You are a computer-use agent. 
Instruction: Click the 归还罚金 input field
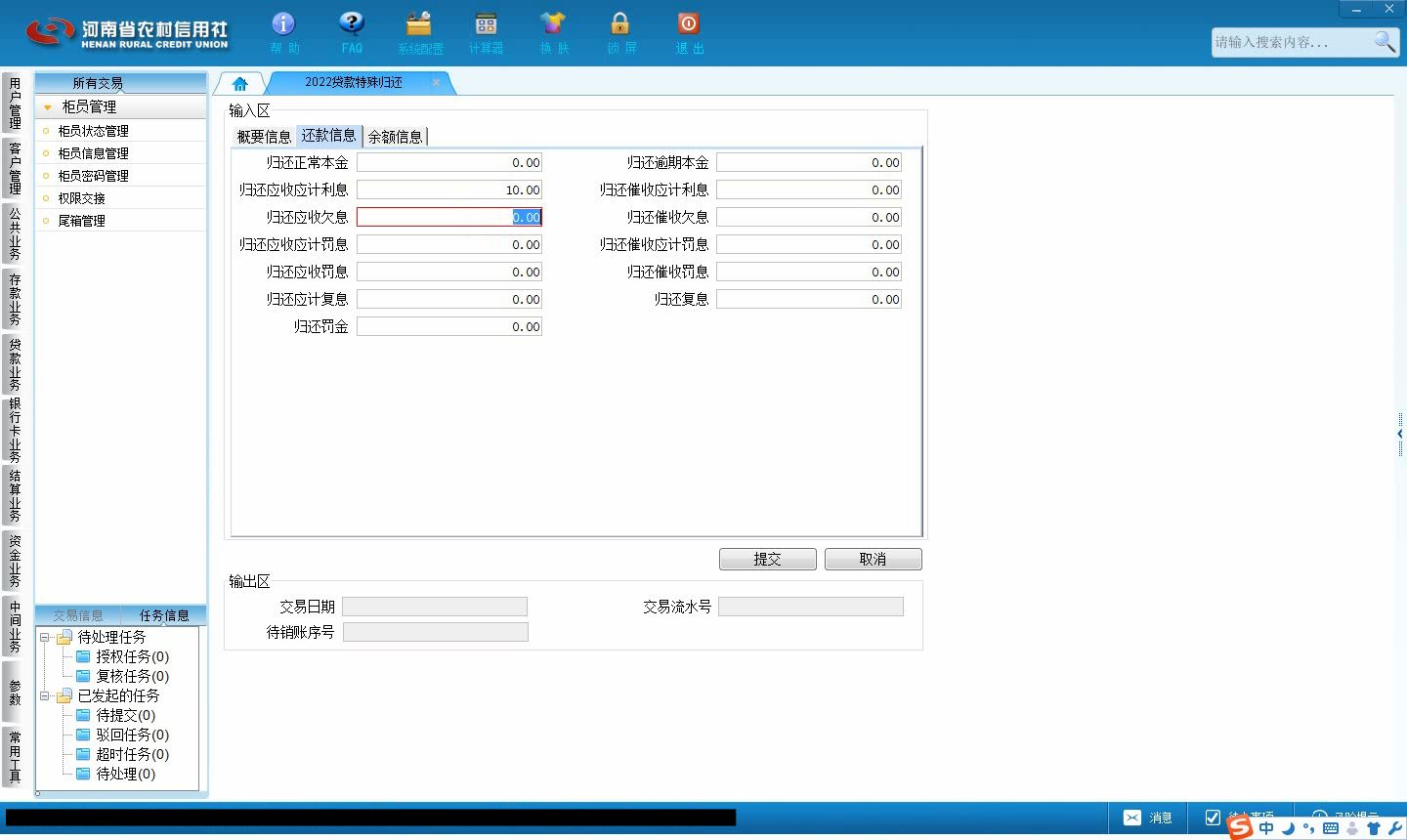pos(449,327)
